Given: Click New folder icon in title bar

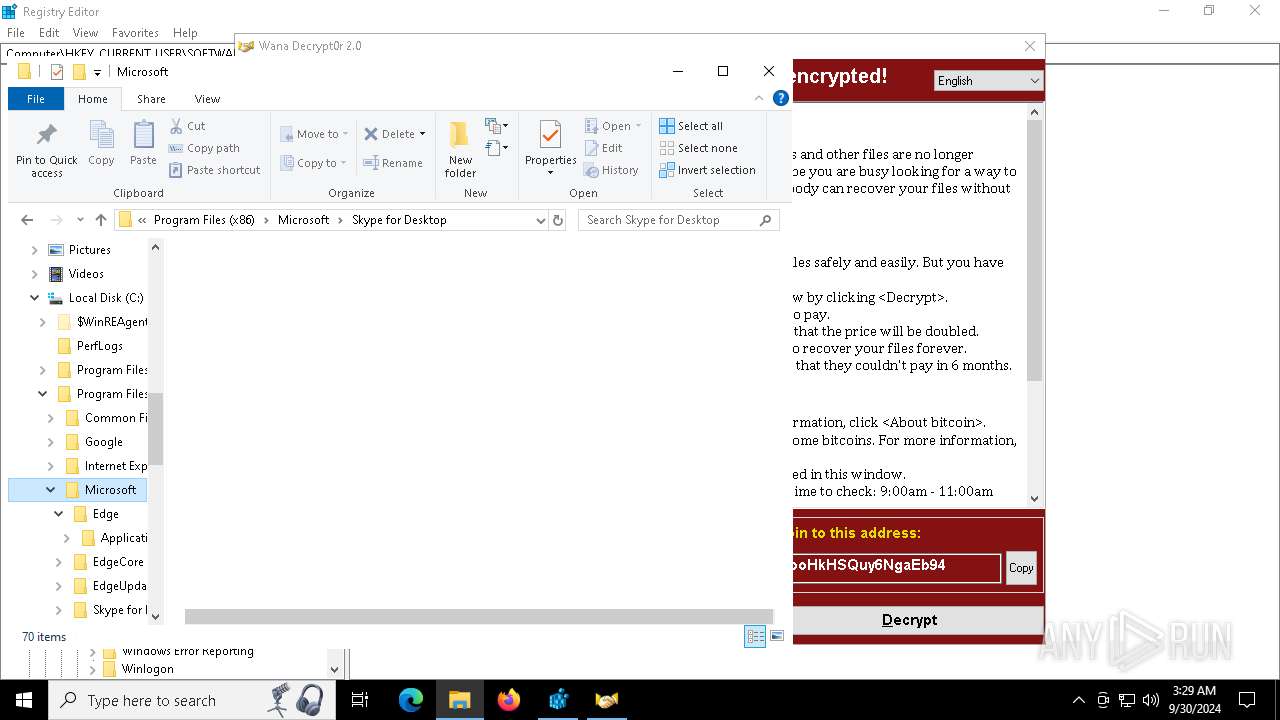Looking at the screenshot, I should 79,72.
